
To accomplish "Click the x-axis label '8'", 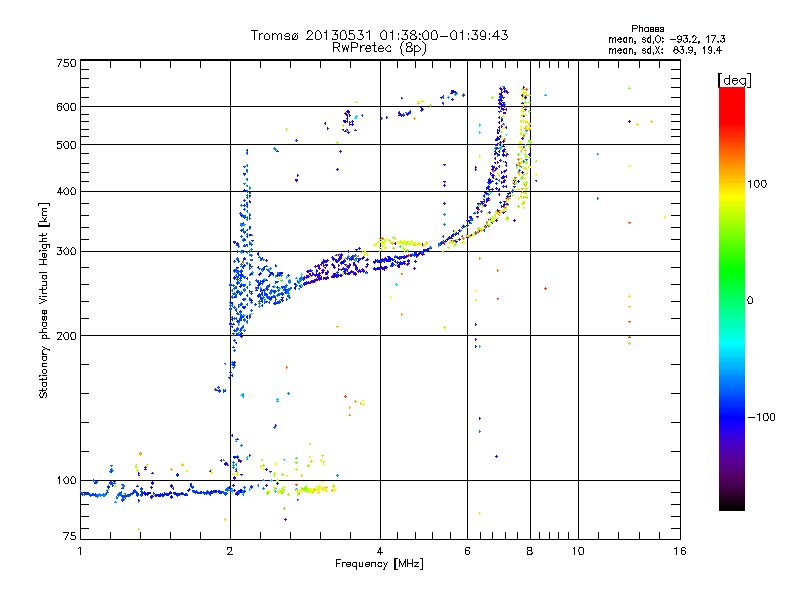I will tap(530, 551).
